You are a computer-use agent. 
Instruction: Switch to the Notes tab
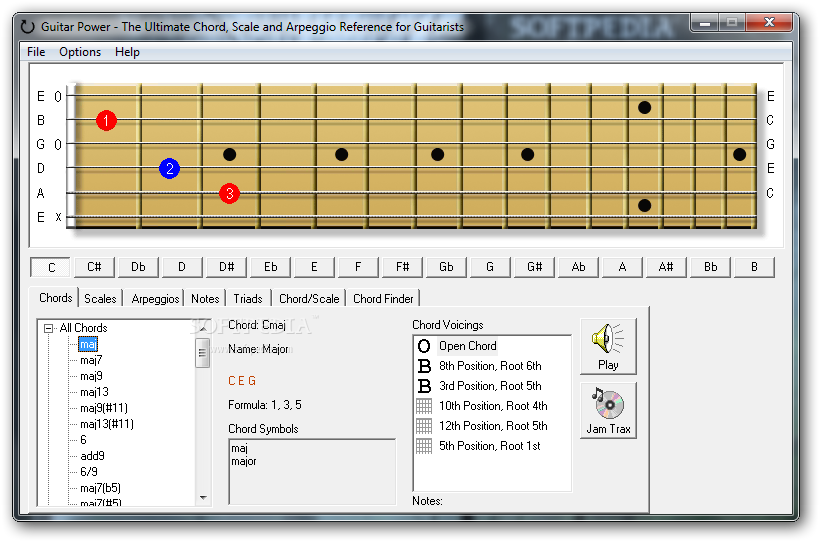coord(205,299)
